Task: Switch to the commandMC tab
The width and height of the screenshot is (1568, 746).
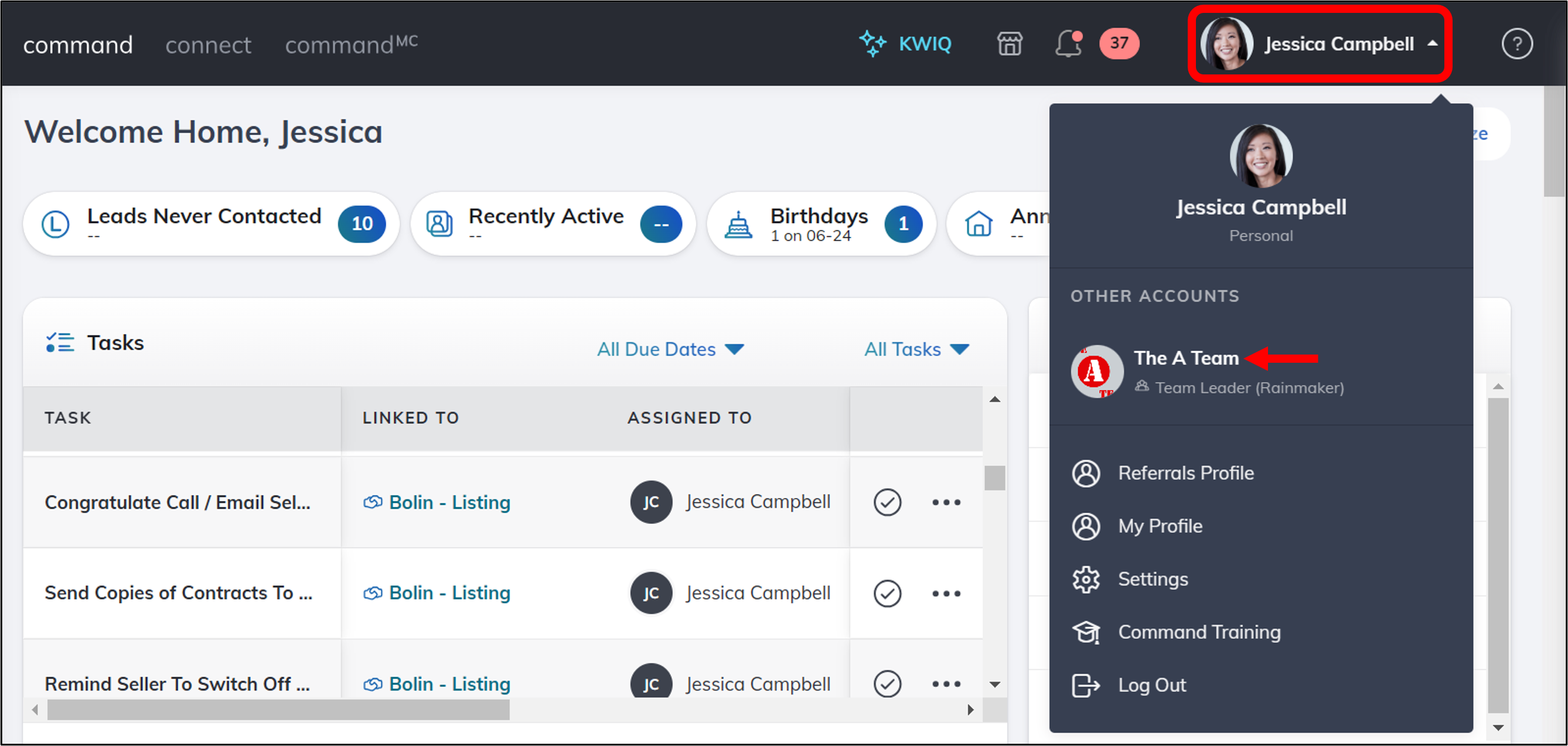Action: point(351,45)
